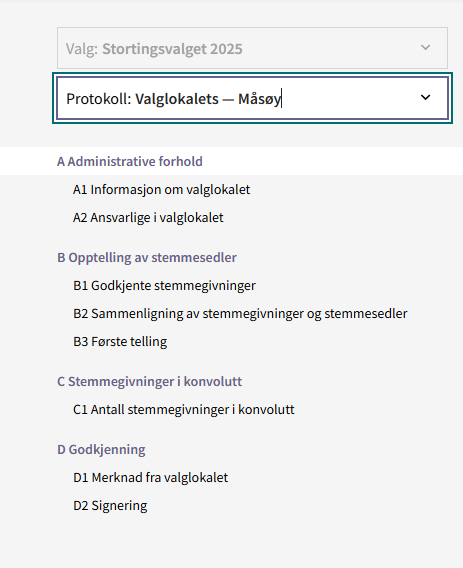Select D Godkjenning section heading

pos(101,450)
